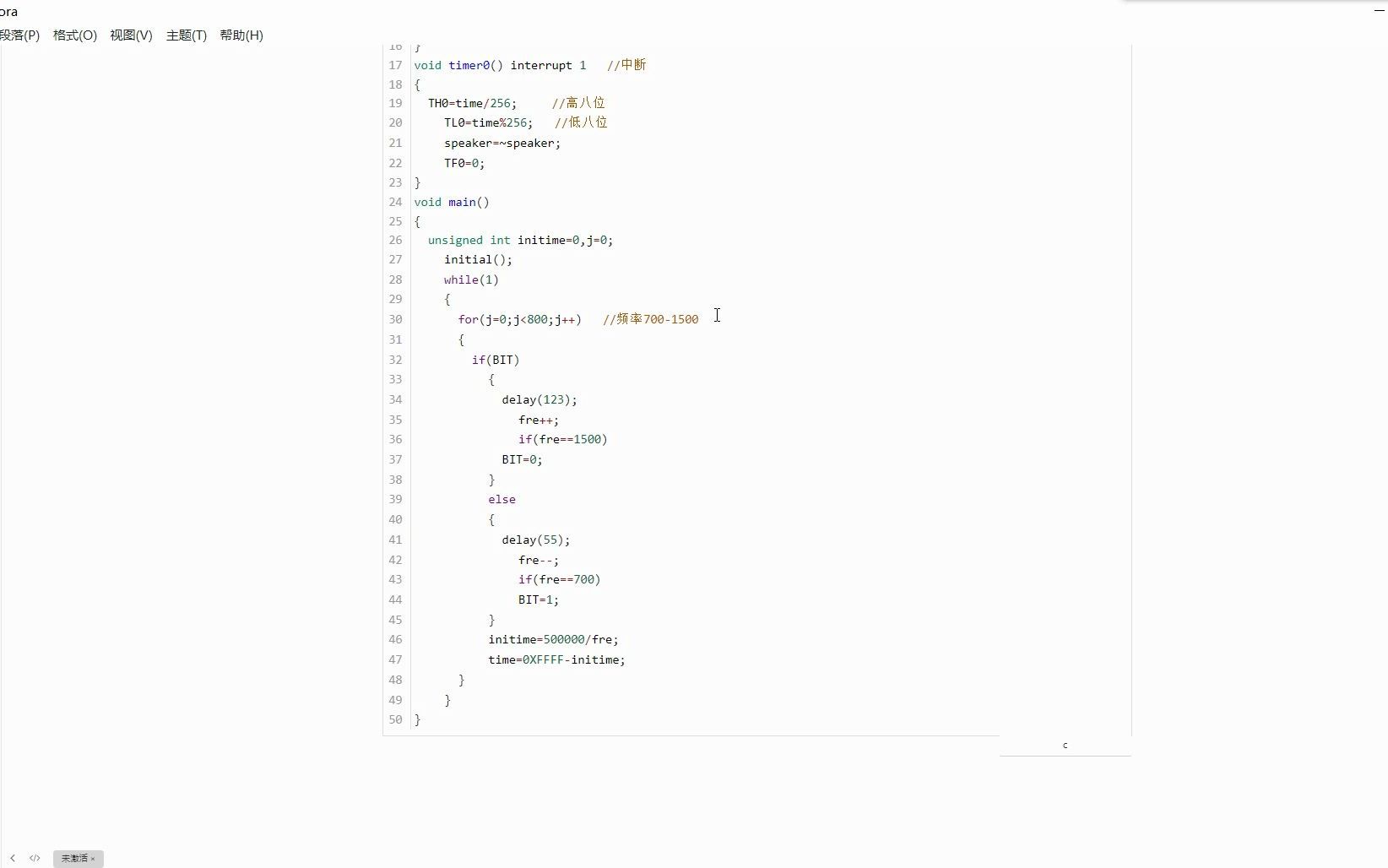The width and height of the screenshot is (1388, 868).
Task: Click the comment "//频率700-1500"
Action: tap(651, 319)
